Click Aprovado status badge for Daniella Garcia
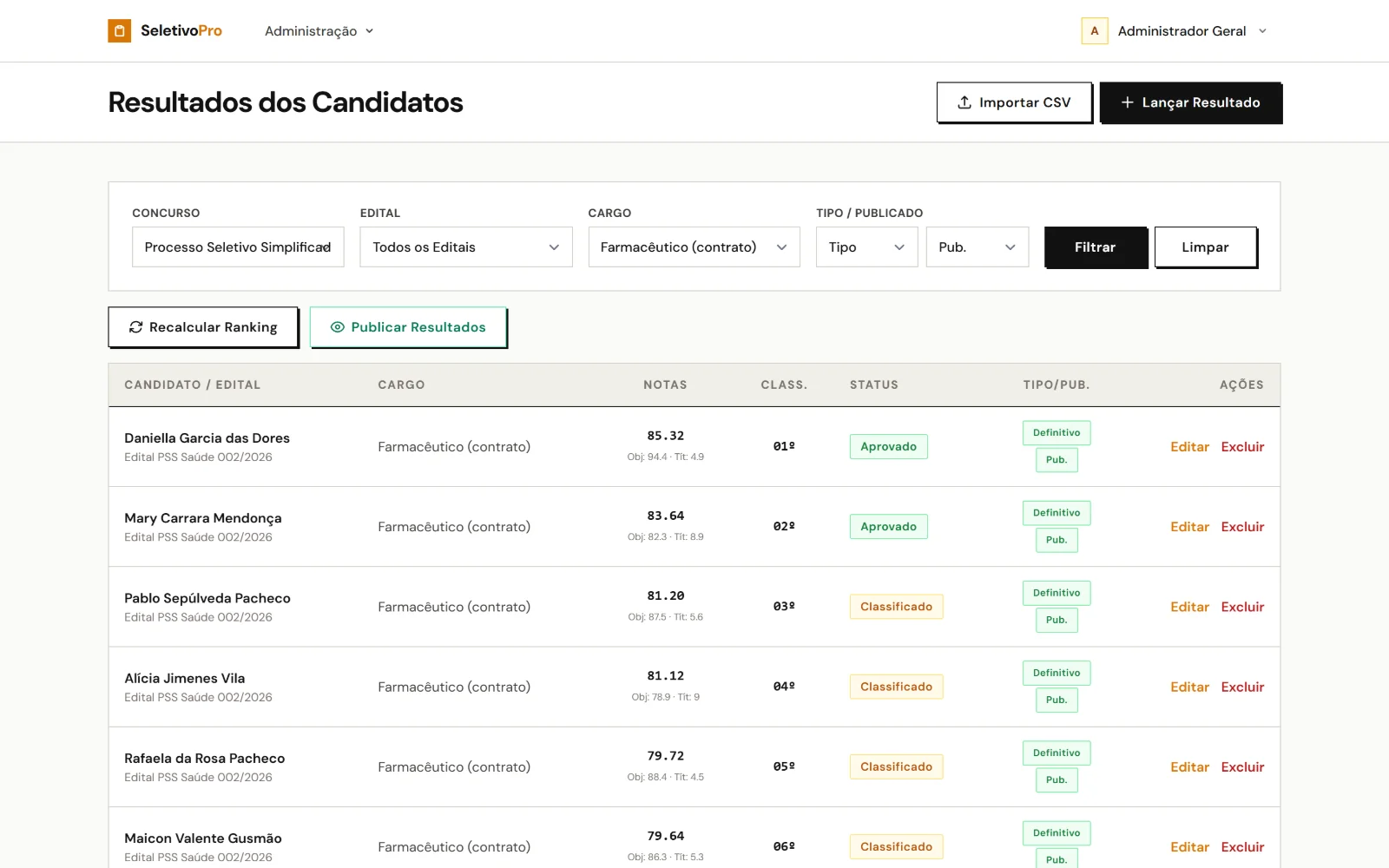Screen dimensions: 1389x868 (888, 447)
